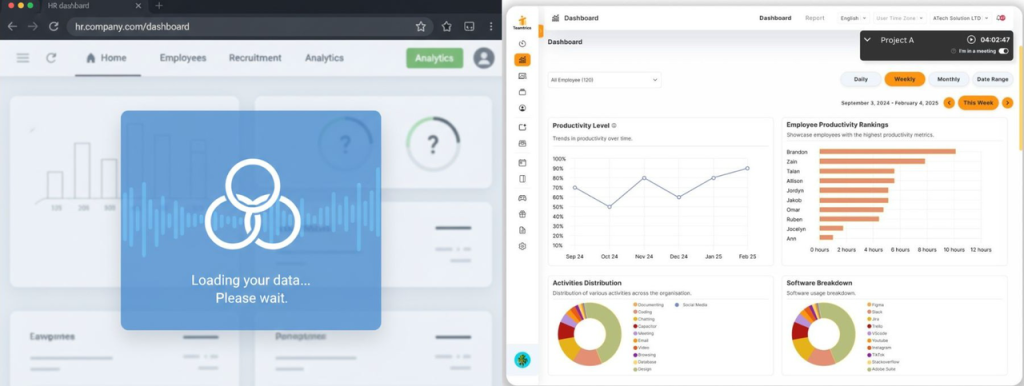The width and height of the screenshot is (1024, 386).
Task: Open the user circle icon in Teamtrics sidebar
Action: tap(522, 108)
